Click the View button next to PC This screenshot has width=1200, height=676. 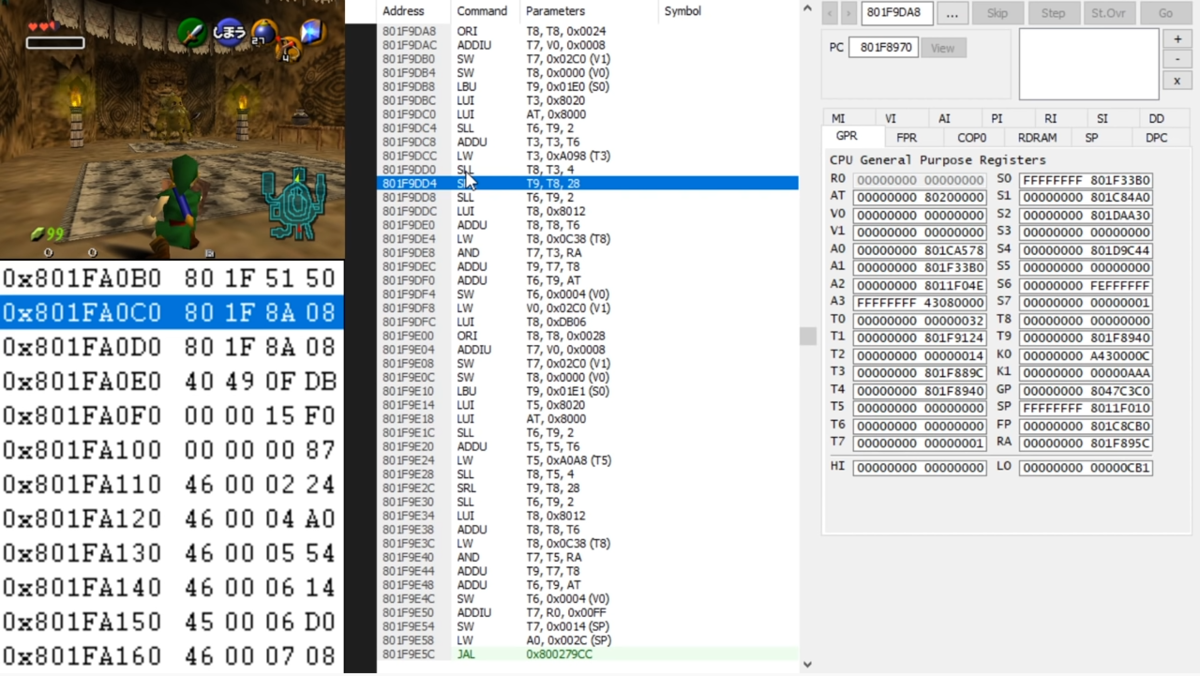[x=943, y=47]
